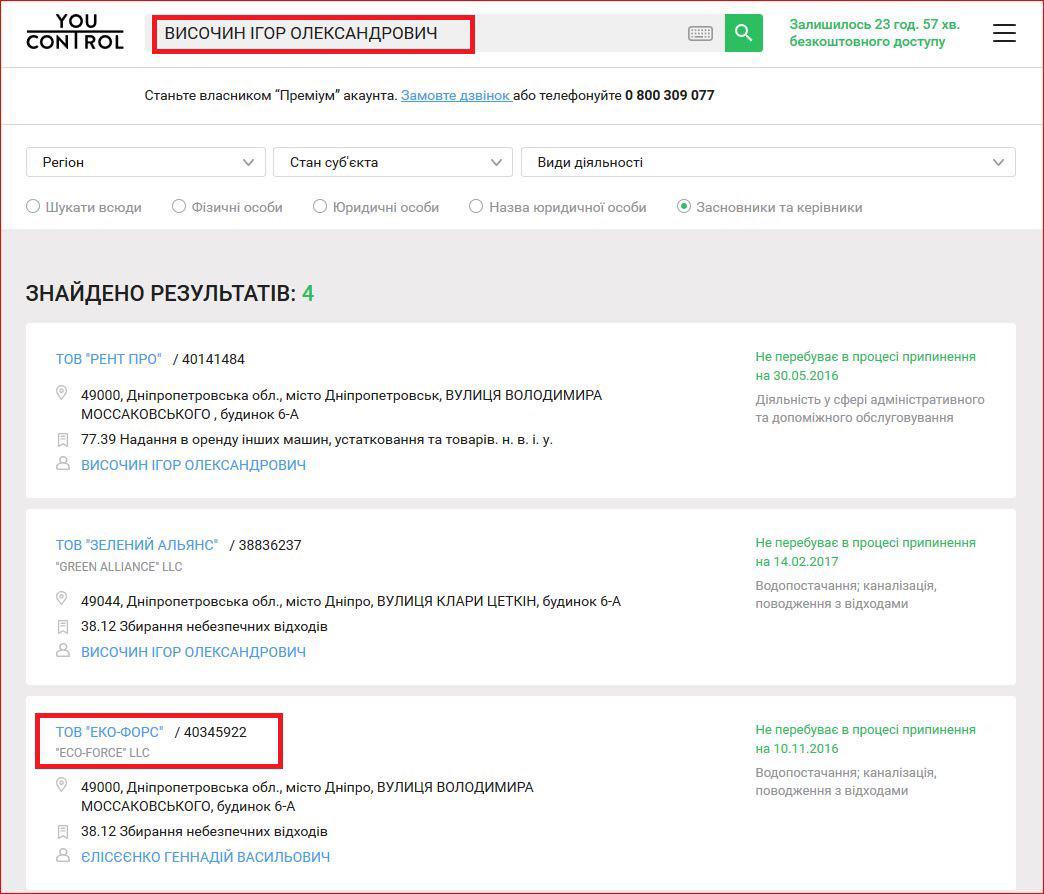Click company code 38836237

point(270,545)
